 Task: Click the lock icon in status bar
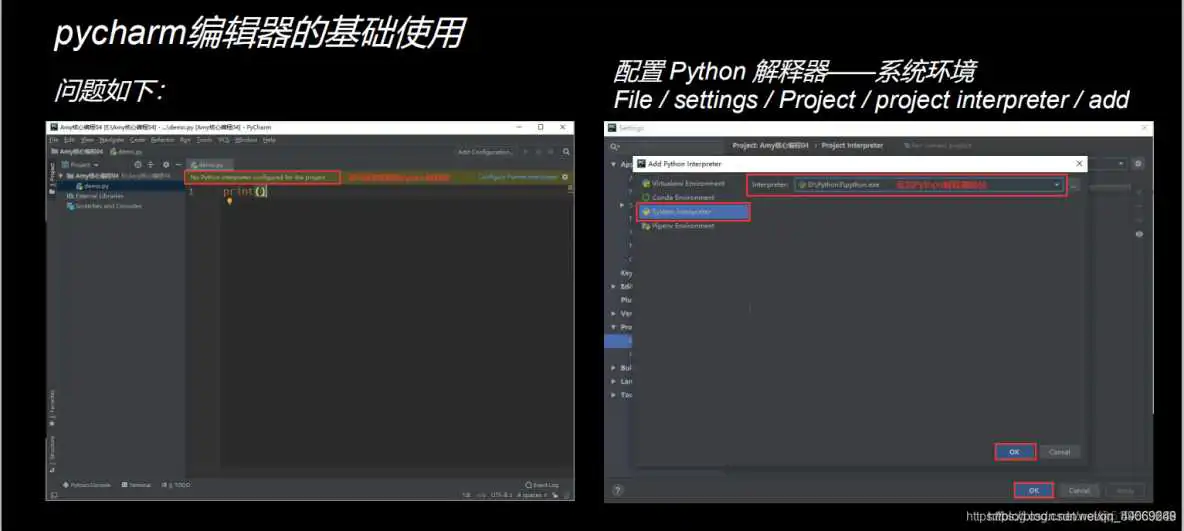pos(555,495)
